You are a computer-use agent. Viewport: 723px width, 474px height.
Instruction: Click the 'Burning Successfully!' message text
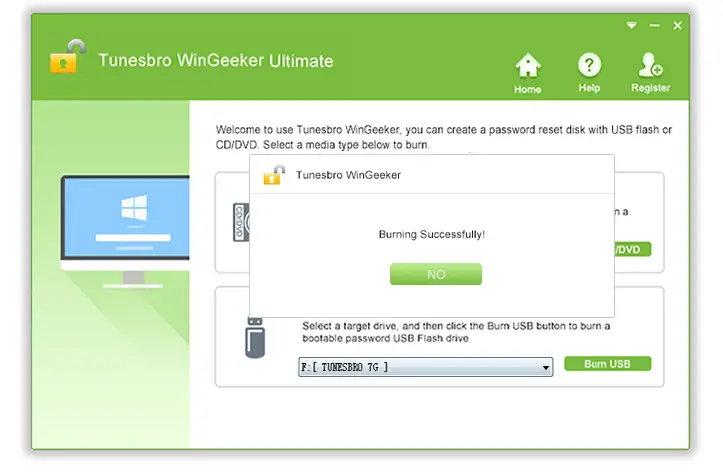pos(432,234)
